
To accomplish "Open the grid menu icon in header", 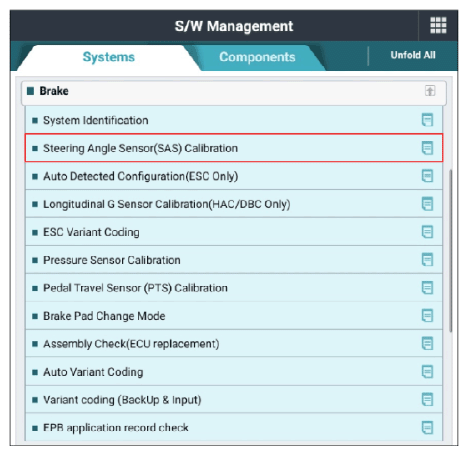I will [438, 25].
